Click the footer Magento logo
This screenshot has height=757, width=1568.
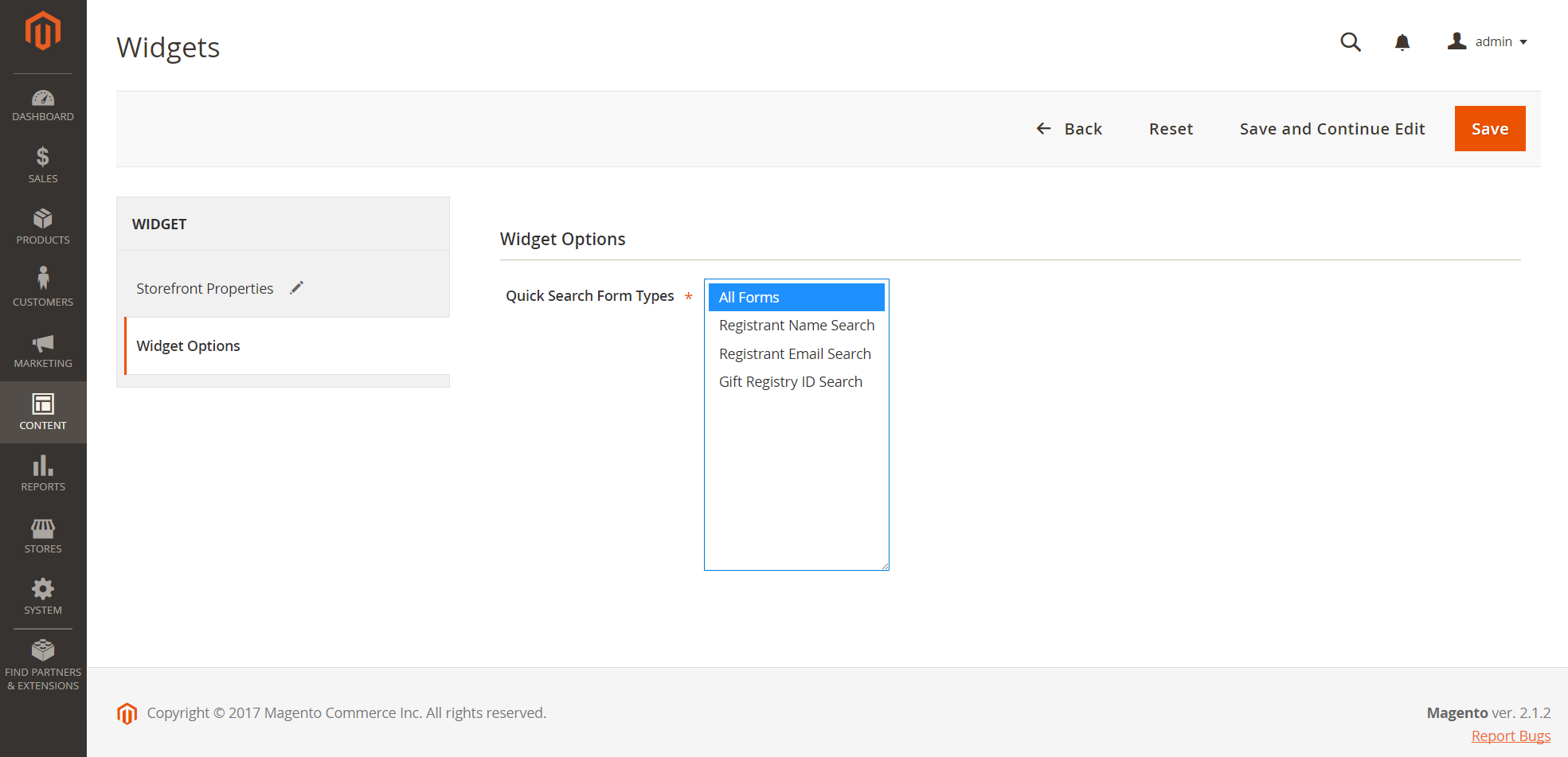coord(127,713)
